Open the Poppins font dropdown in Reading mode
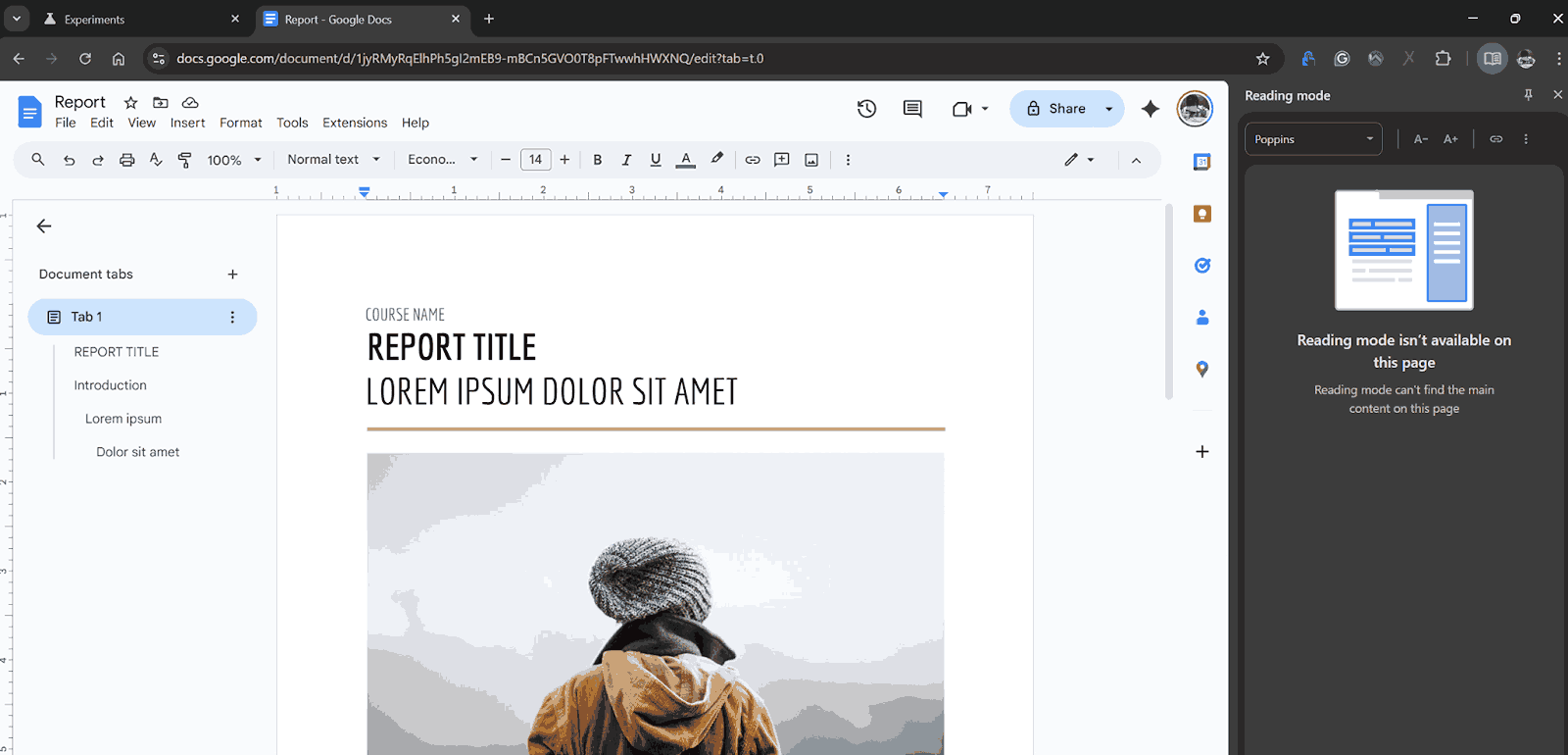This screenshot has width=1568, height=755. pyautogui.click(x=1313, y=139)
